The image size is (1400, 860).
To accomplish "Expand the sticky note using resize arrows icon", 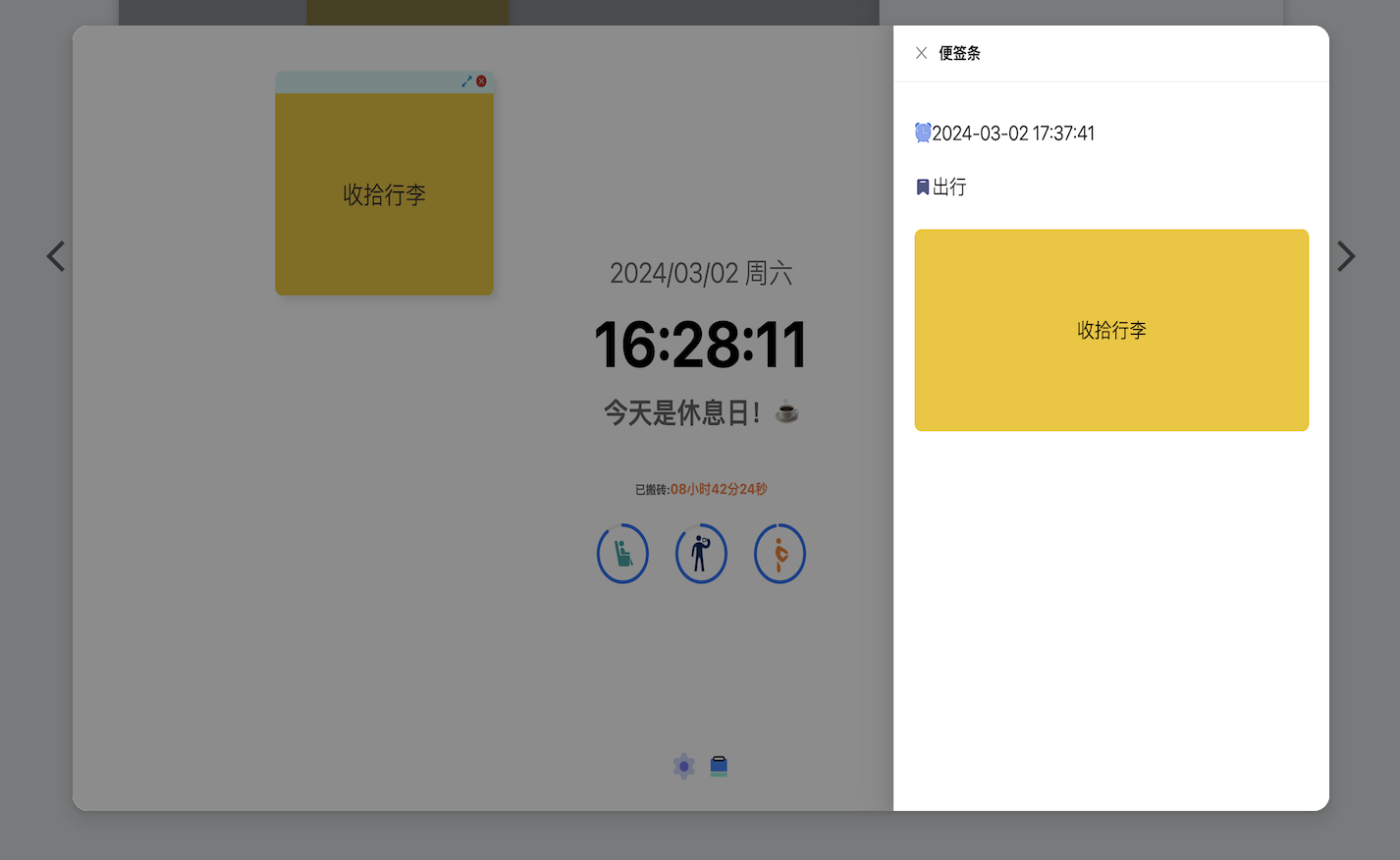I will (x=466, y=81).
